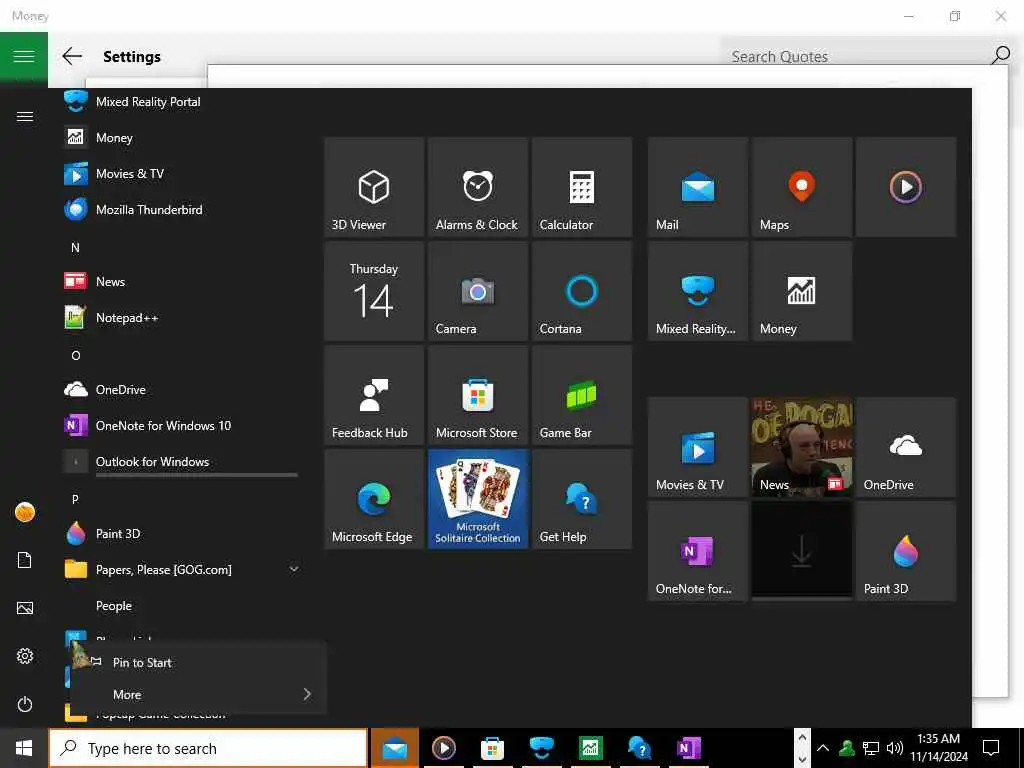Open People from the app list

point(182,606)
